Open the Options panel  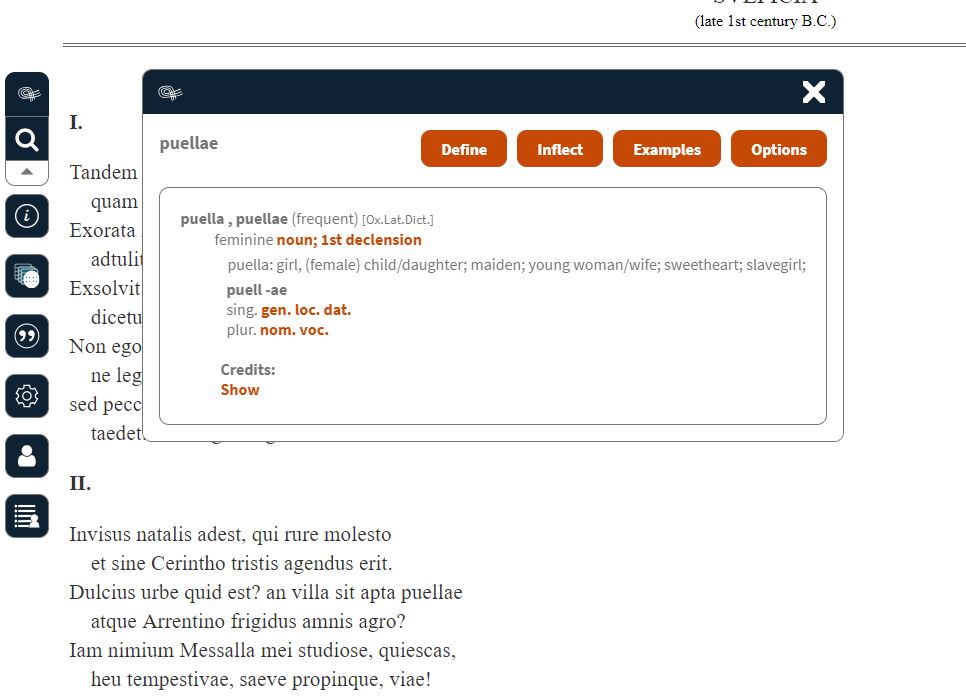tap(779, 148)
